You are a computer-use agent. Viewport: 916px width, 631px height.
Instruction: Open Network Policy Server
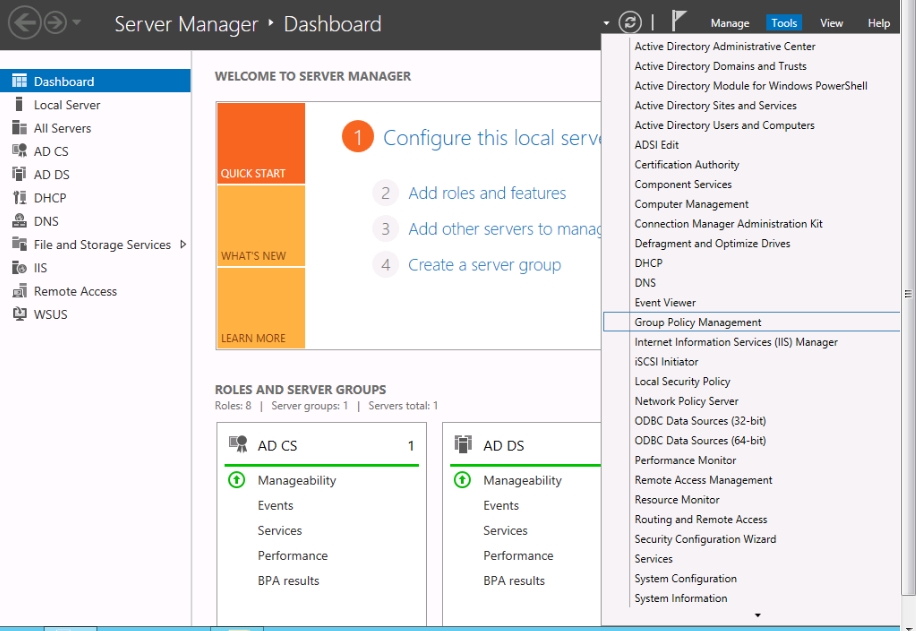(686, 401)
